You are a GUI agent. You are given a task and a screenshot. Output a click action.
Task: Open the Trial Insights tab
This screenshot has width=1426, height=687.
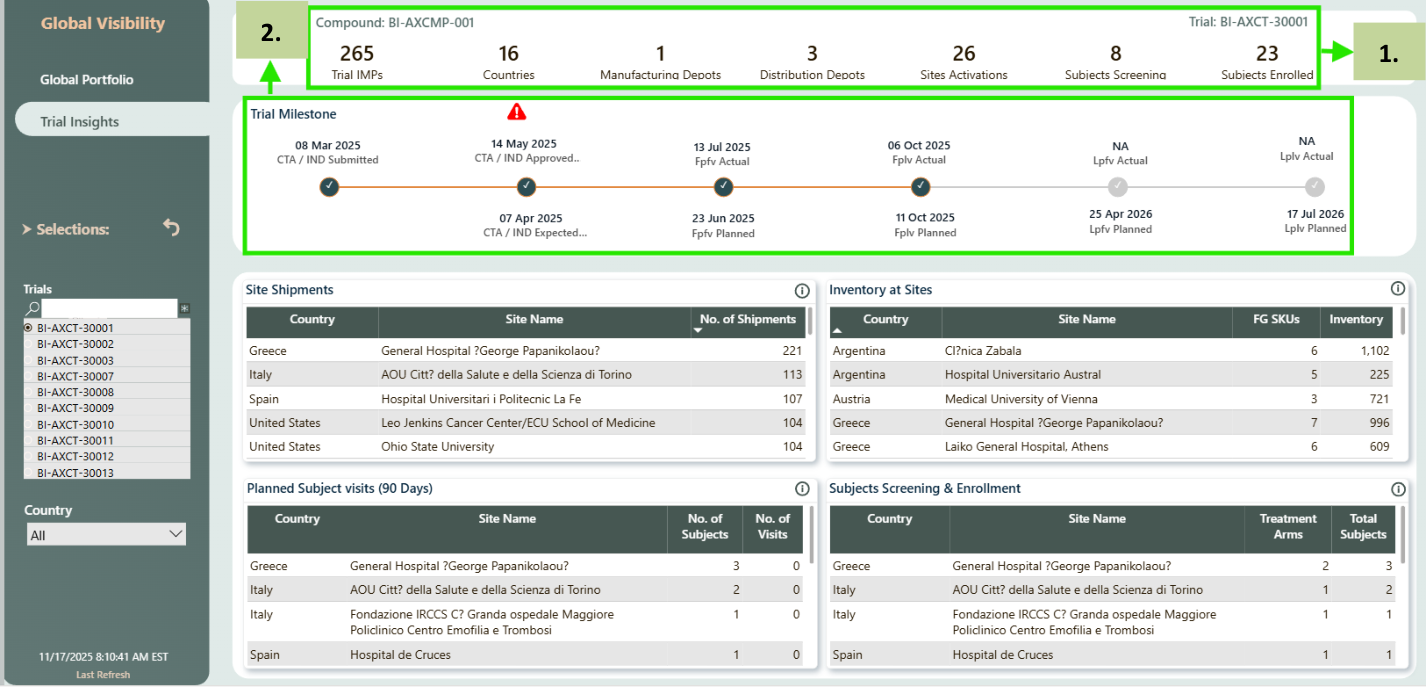[x=80, y=122]
